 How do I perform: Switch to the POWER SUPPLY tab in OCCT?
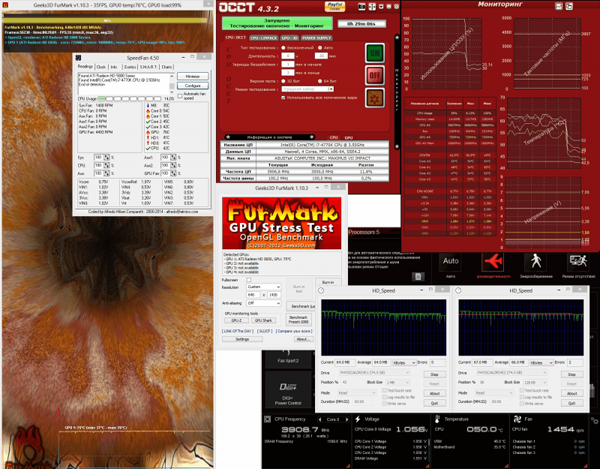click(x=316, y=38)
